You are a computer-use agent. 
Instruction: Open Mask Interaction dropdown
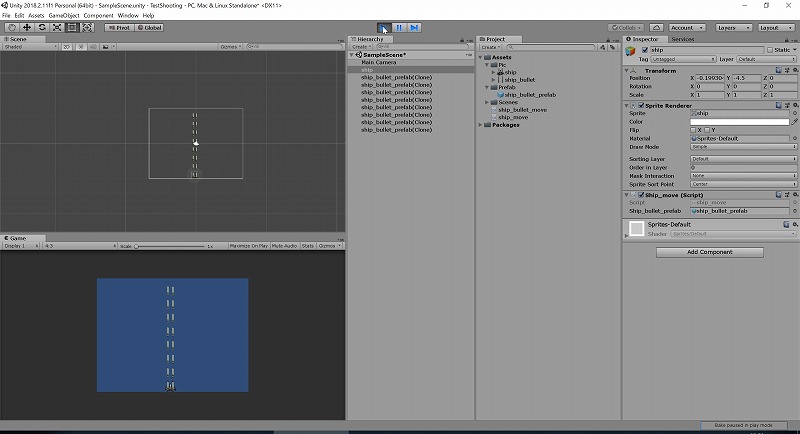tap(743, 176)
